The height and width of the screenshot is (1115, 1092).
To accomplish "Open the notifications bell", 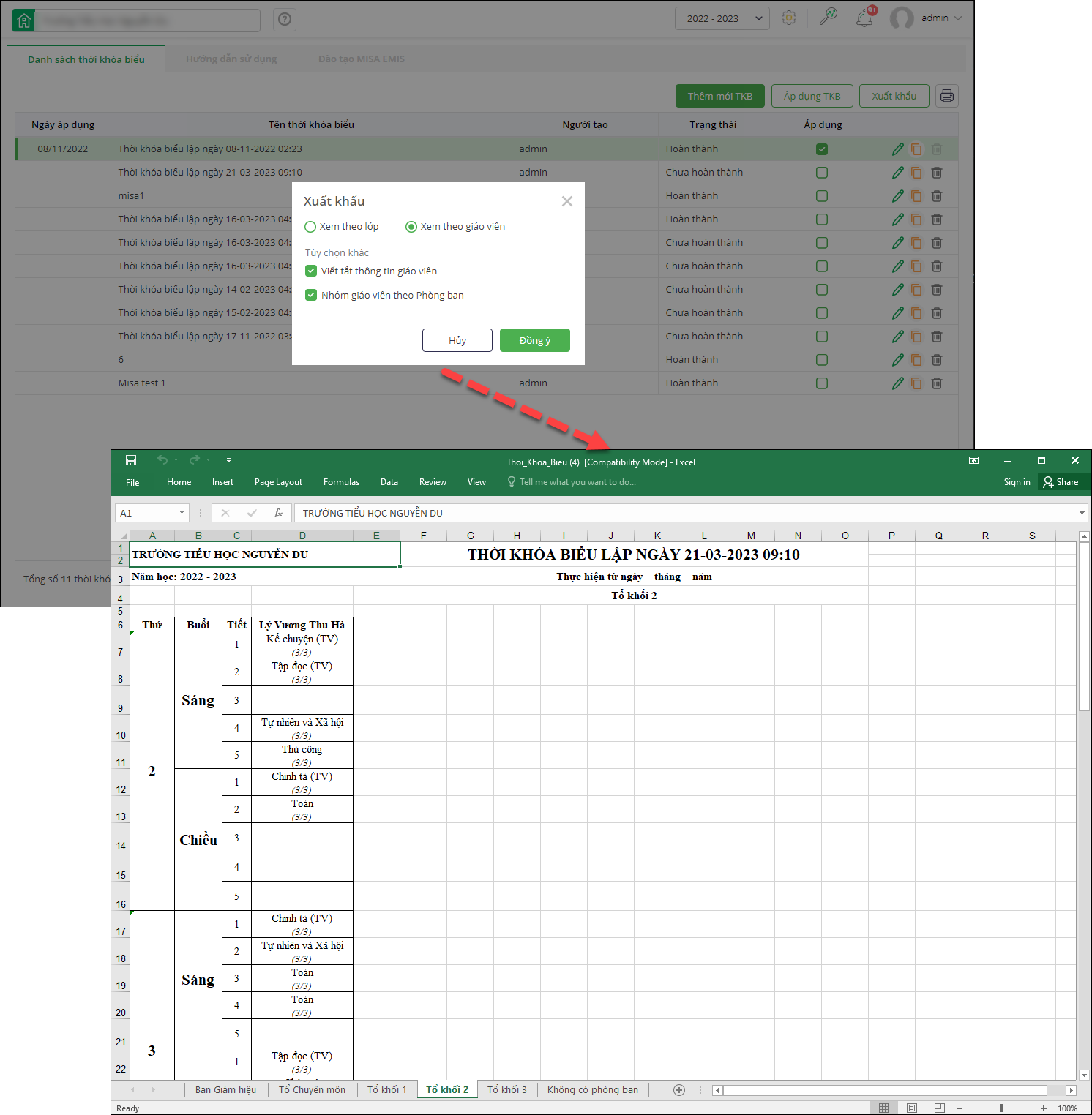I will click(864, 18).
